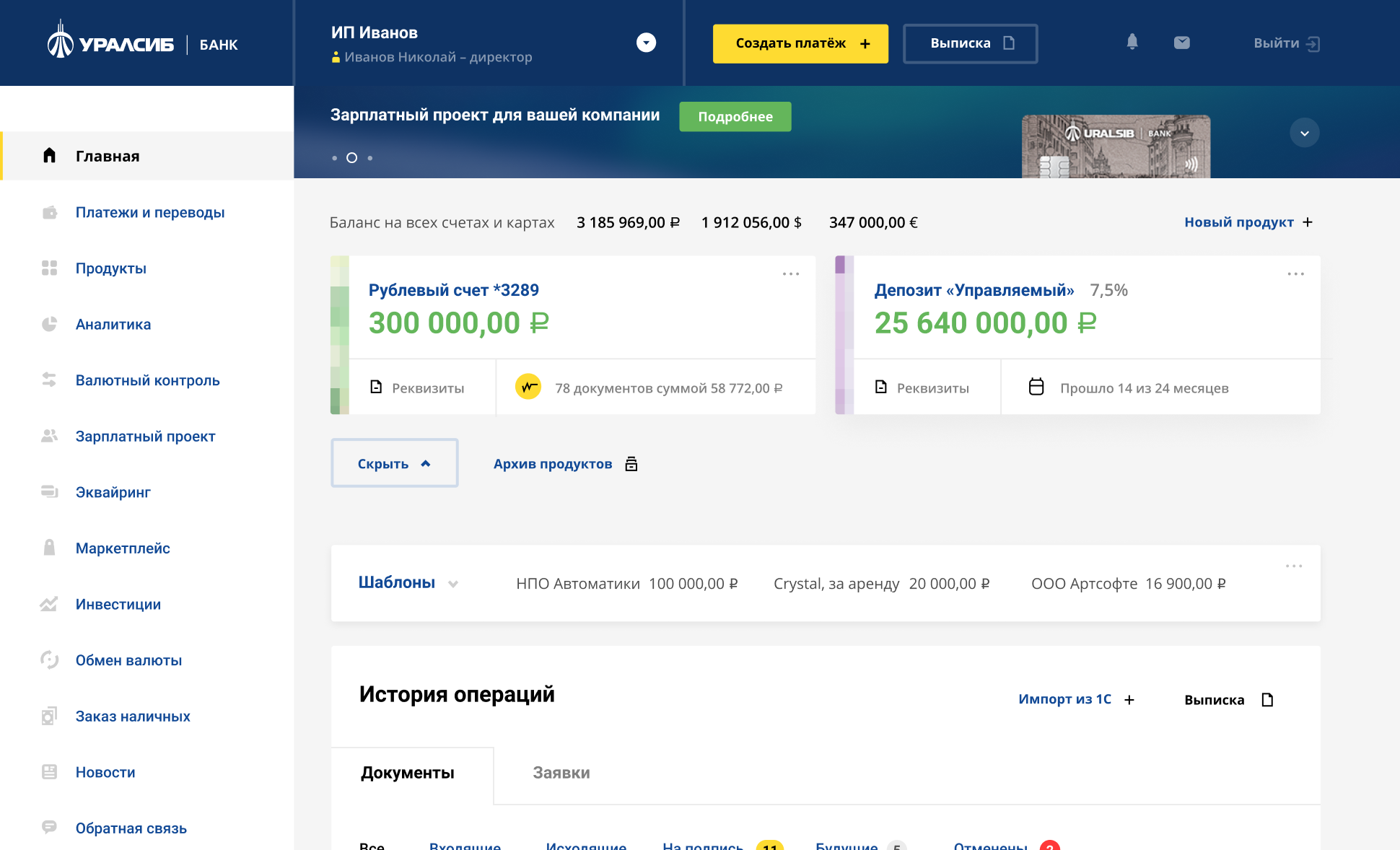Image resolution: width=1400 pixels, height=850 pixels.
Task: Open Главная in the sidebar
Action: tap(147, 155)
